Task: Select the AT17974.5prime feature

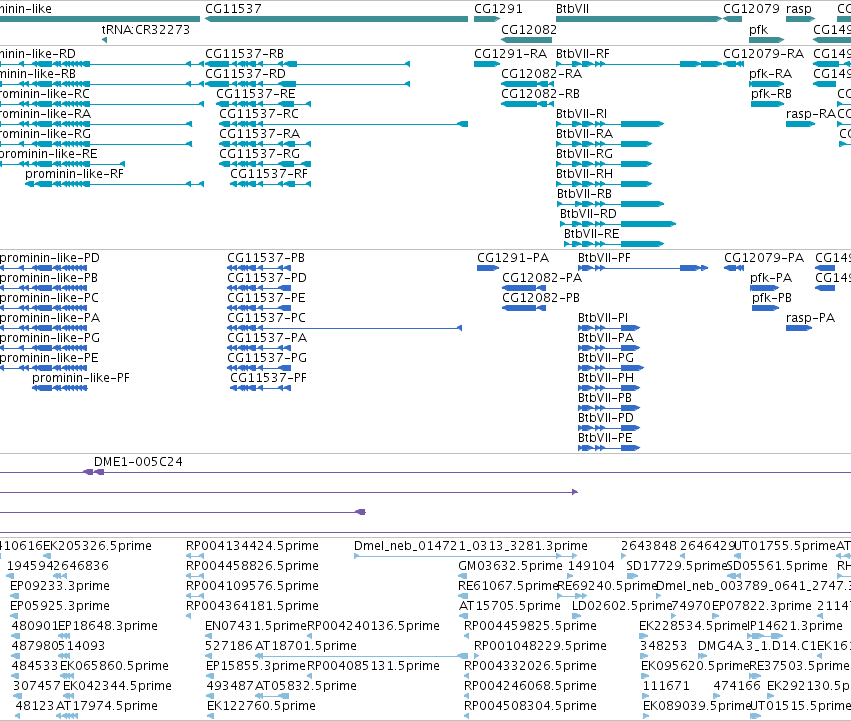Action: tap(107, 706)
